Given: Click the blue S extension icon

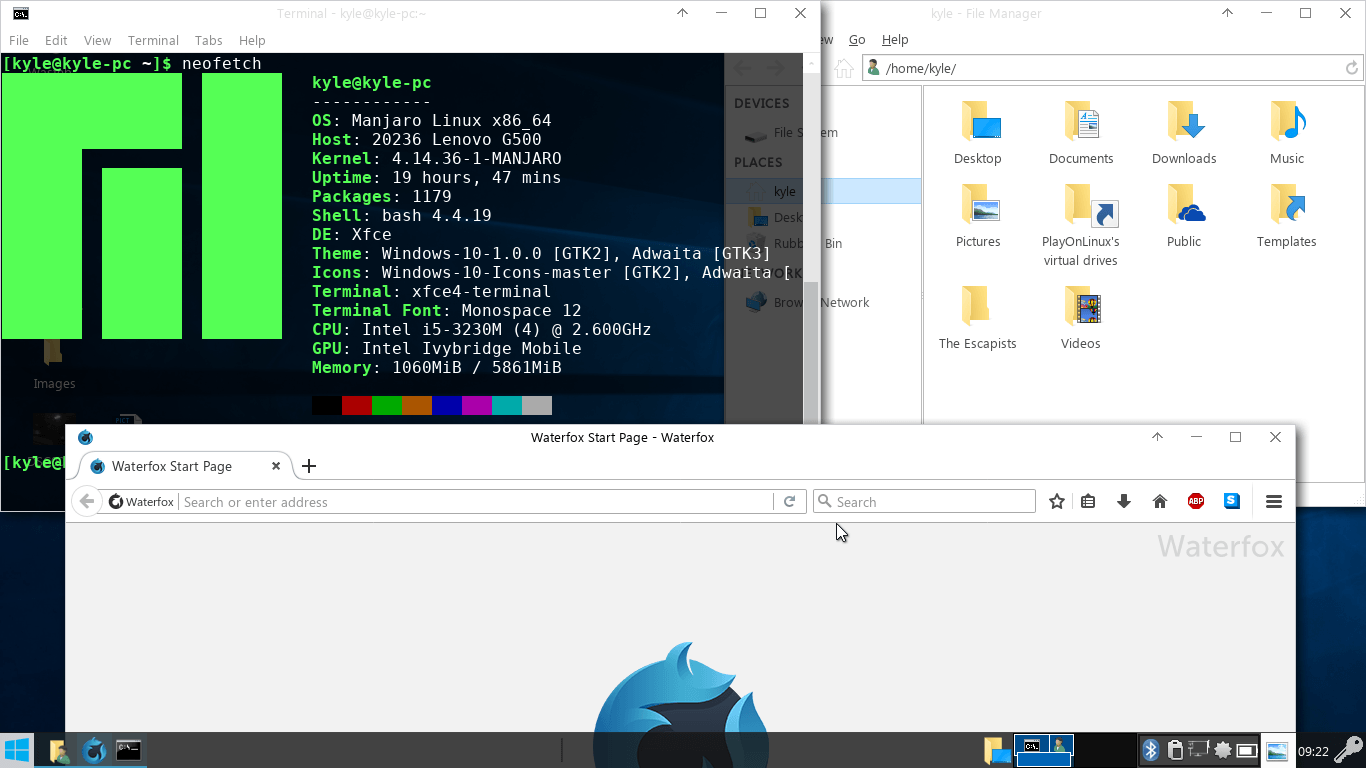Looking at the screenshot, I should (x=1232, y=500).
